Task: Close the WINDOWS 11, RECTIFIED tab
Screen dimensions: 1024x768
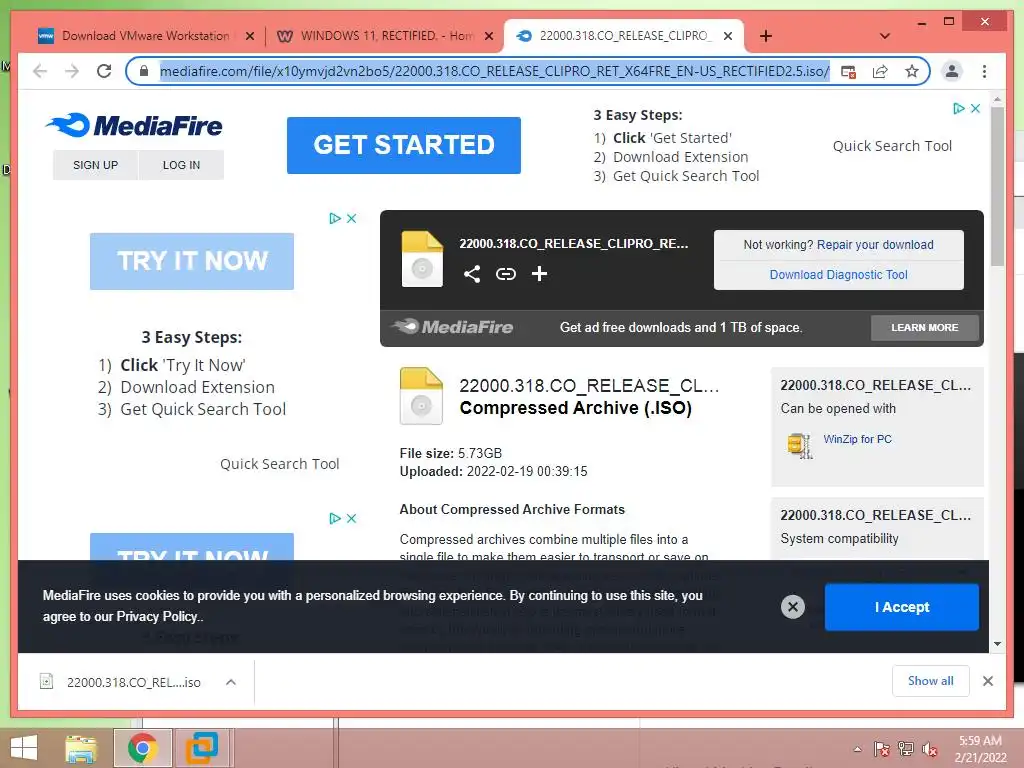Action: pos(488,36)
